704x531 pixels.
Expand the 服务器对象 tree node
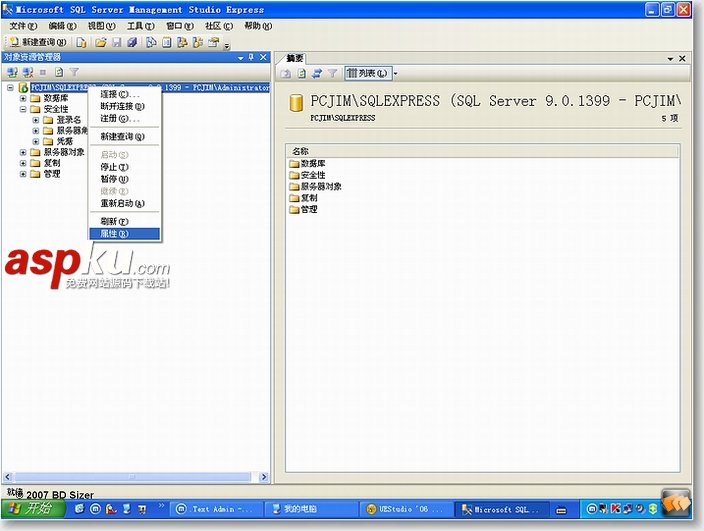(23, 152)
